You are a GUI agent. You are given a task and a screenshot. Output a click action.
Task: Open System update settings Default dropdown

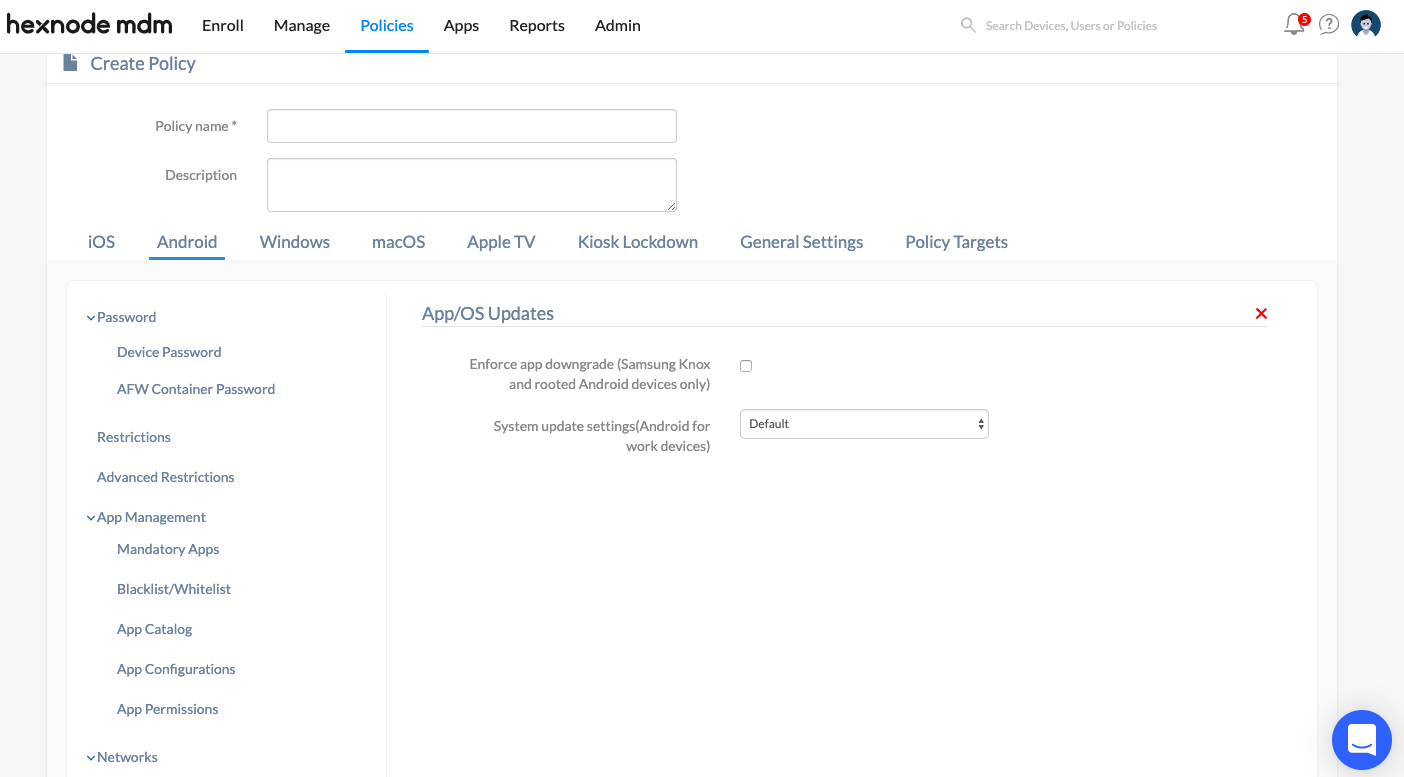(864, 424)
